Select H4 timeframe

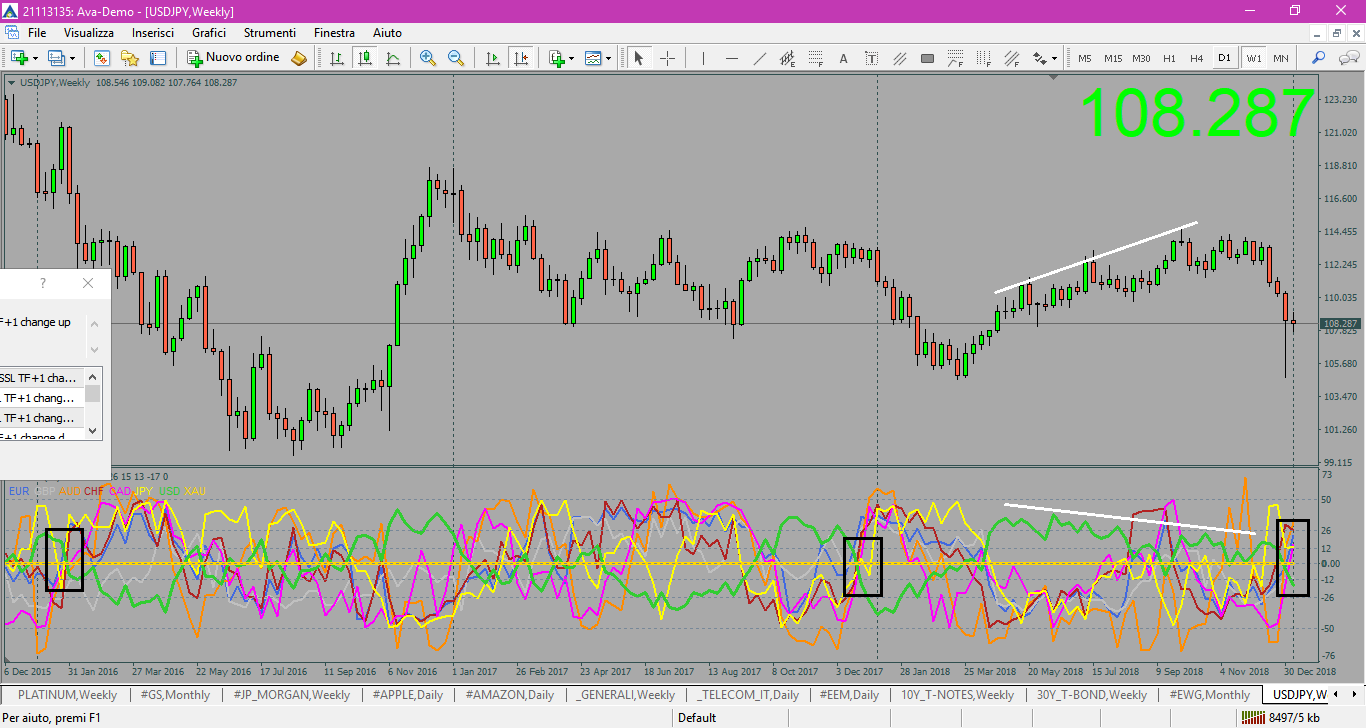click(x=1196, y=58)
